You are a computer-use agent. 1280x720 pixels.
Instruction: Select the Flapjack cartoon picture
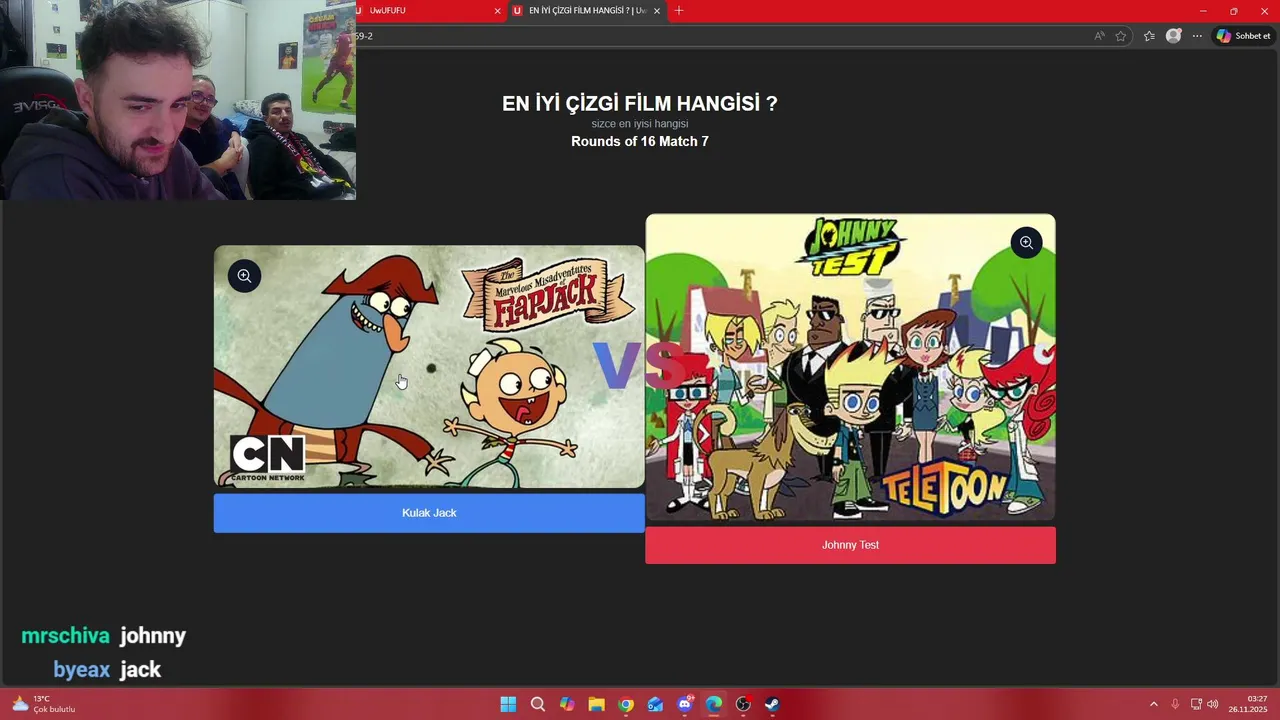point(429,367)
